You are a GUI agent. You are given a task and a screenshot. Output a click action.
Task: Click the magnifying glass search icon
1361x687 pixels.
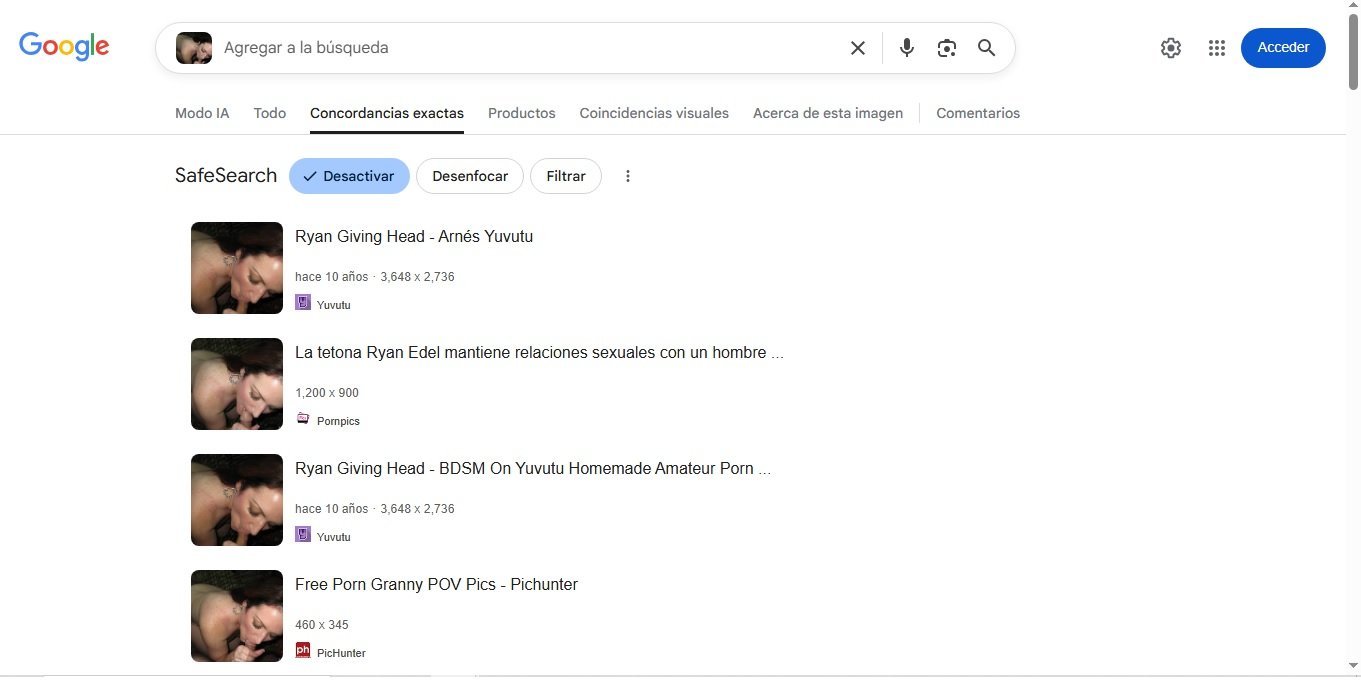point(986,48)
